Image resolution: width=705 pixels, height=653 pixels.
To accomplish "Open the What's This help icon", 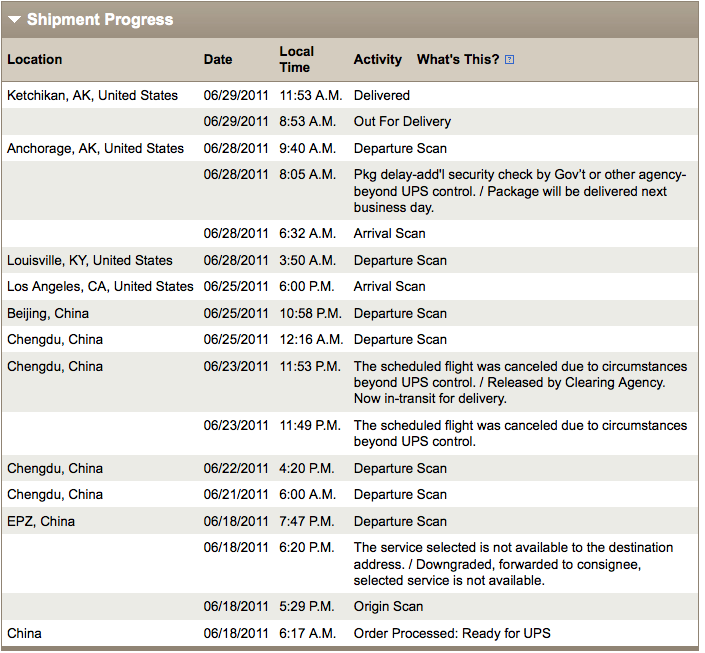I will (x=509, y=59).
